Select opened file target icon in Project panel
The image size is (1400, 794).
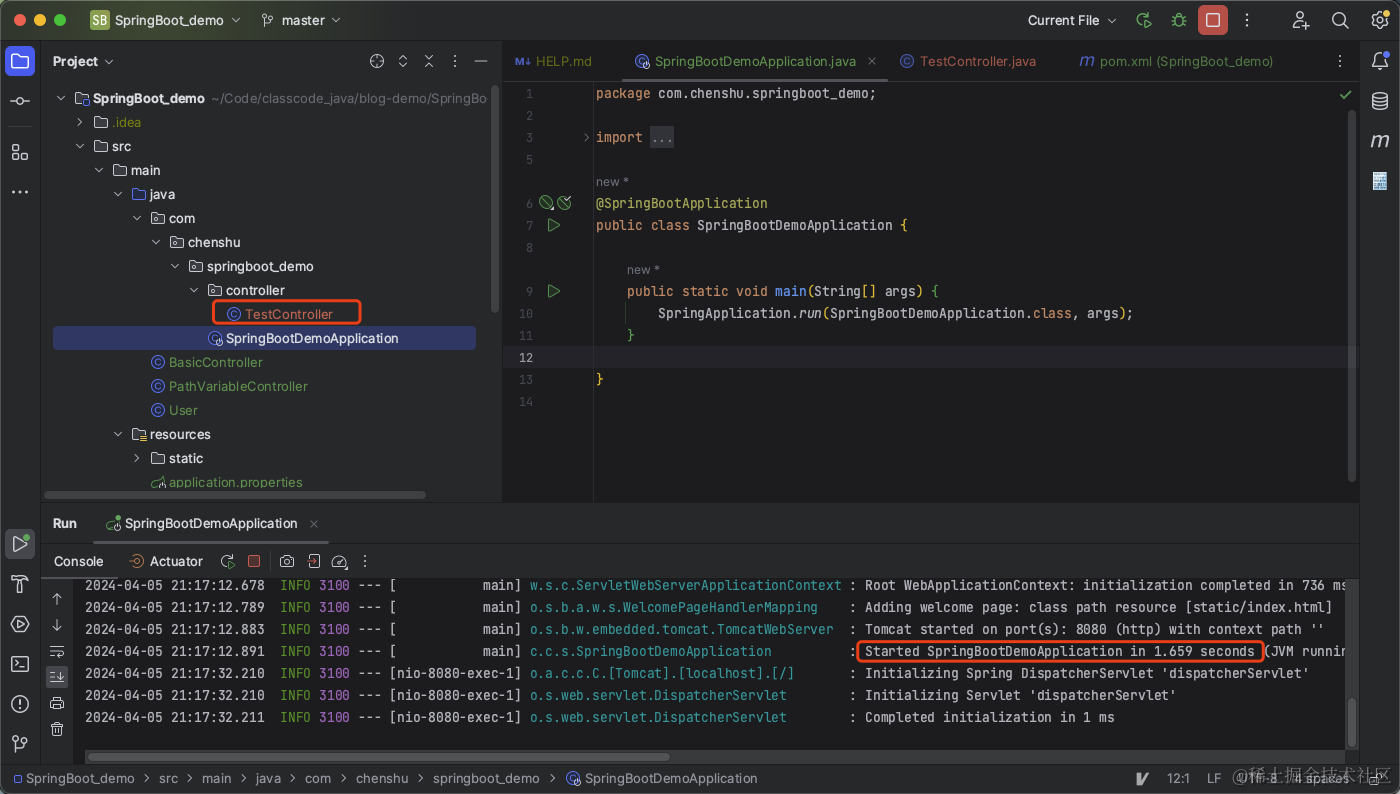tap(377, 61)
